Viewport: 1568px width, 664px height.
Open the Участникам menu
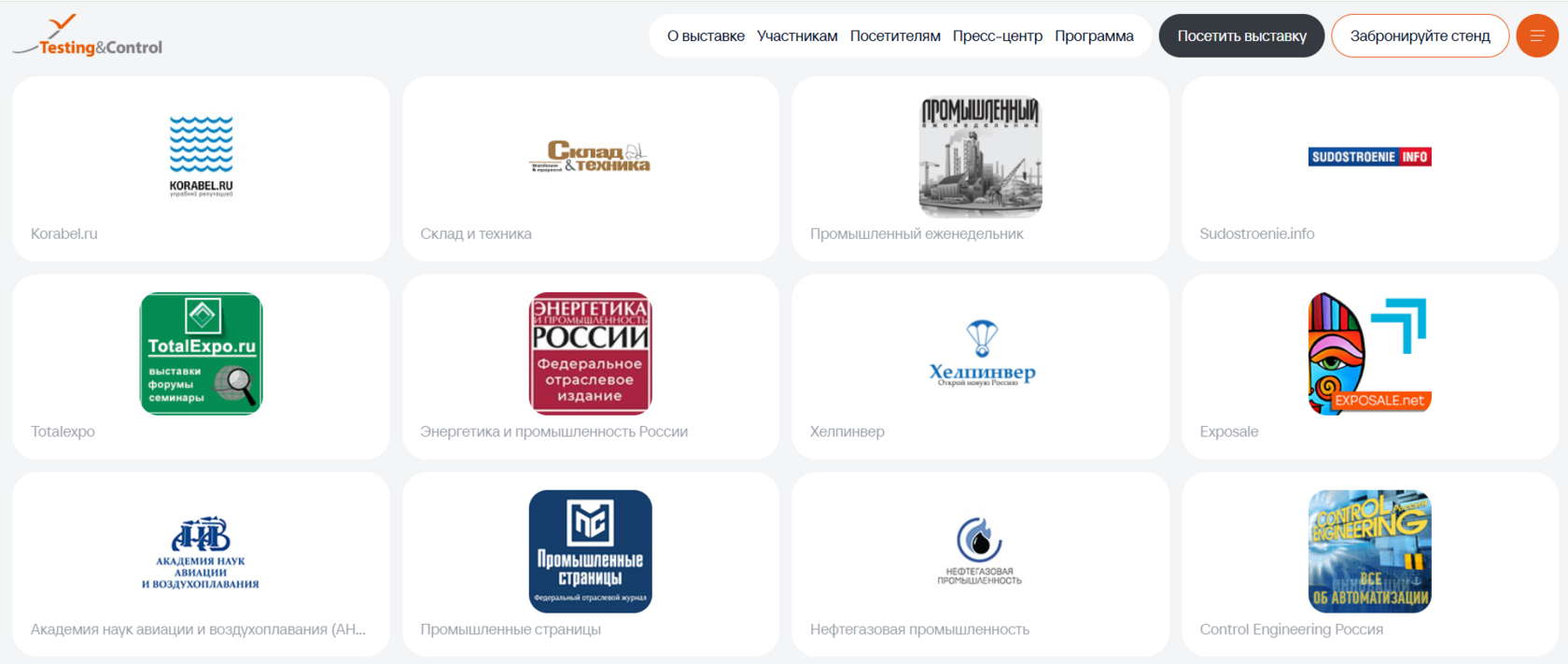pyautogui.click(x=797, y=35)
